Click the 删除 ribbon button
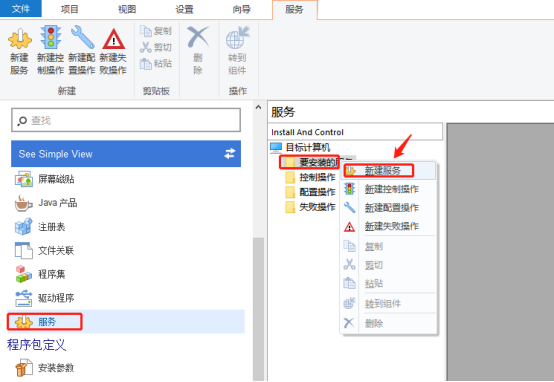This screenshot has height=382, width=554. pos(198,51)
